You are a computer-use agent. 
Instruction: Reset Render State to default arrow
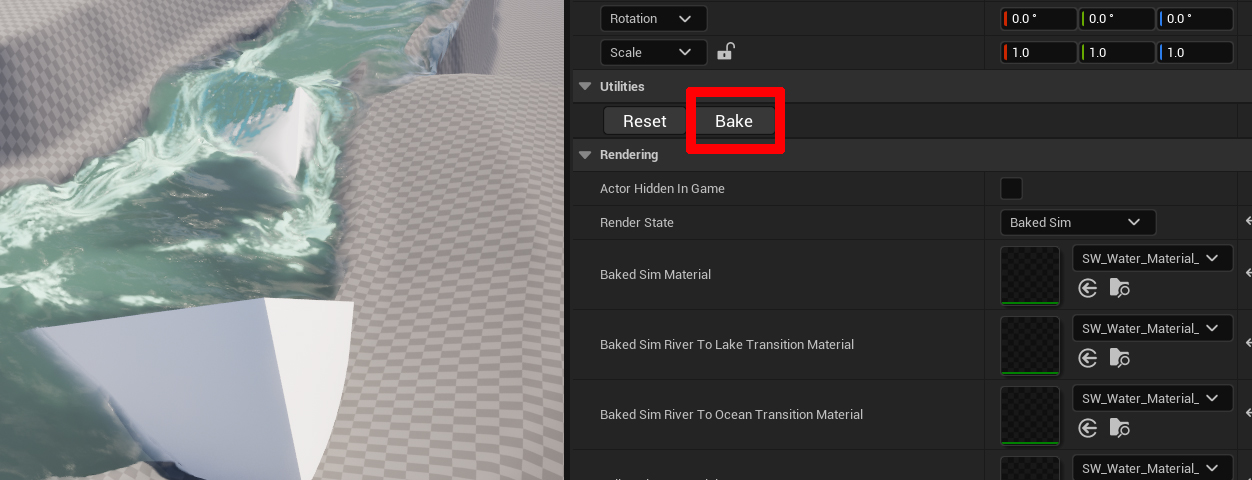pyautogui.click(x=1247, y=222)
